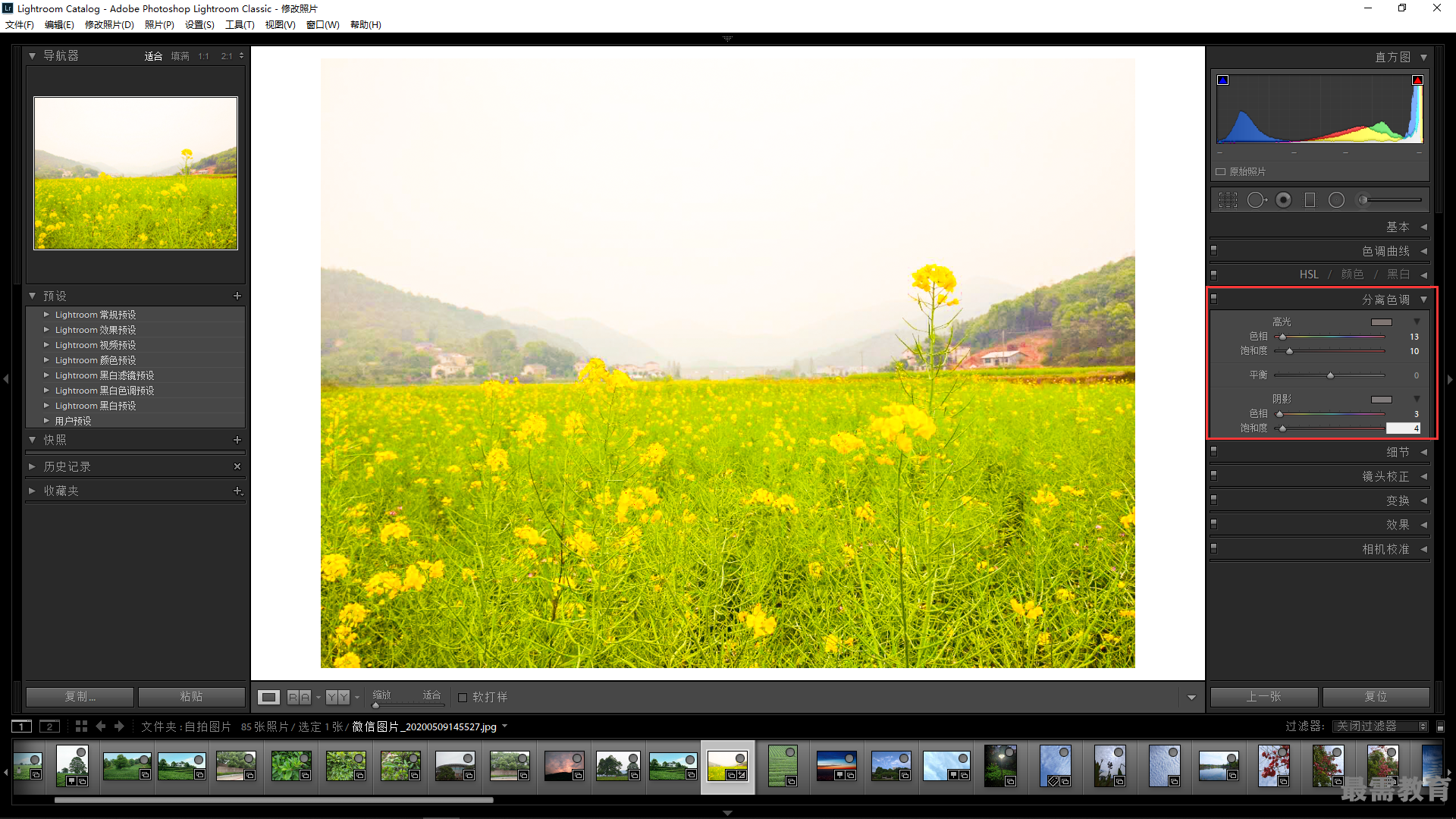This screenshot has width=1456, height=819.
Task: Hide the right panel group arrow
Action: pos(1450,378)
